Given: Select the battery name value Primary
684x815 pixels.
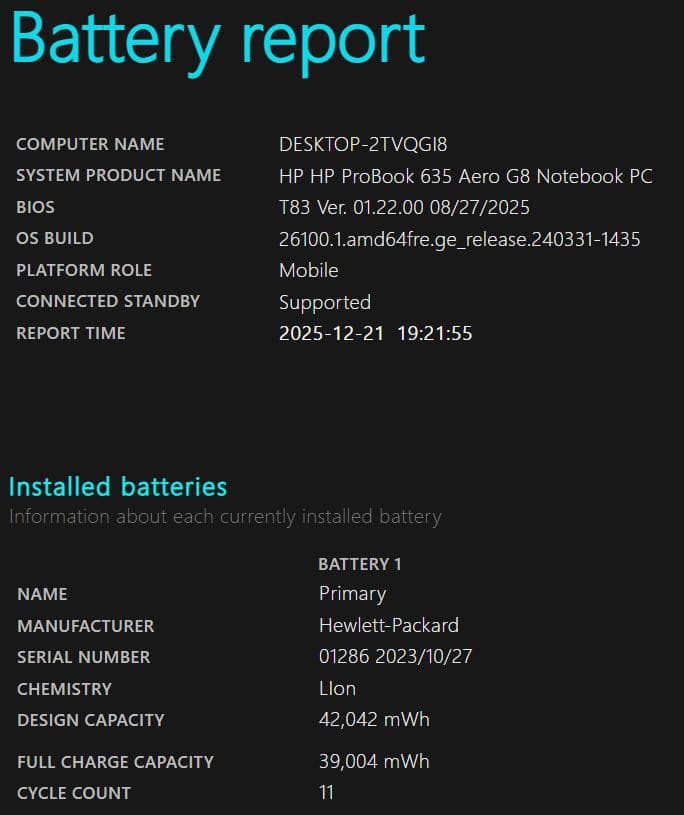Looking at the screenshot, I should (x=352, y=593).
